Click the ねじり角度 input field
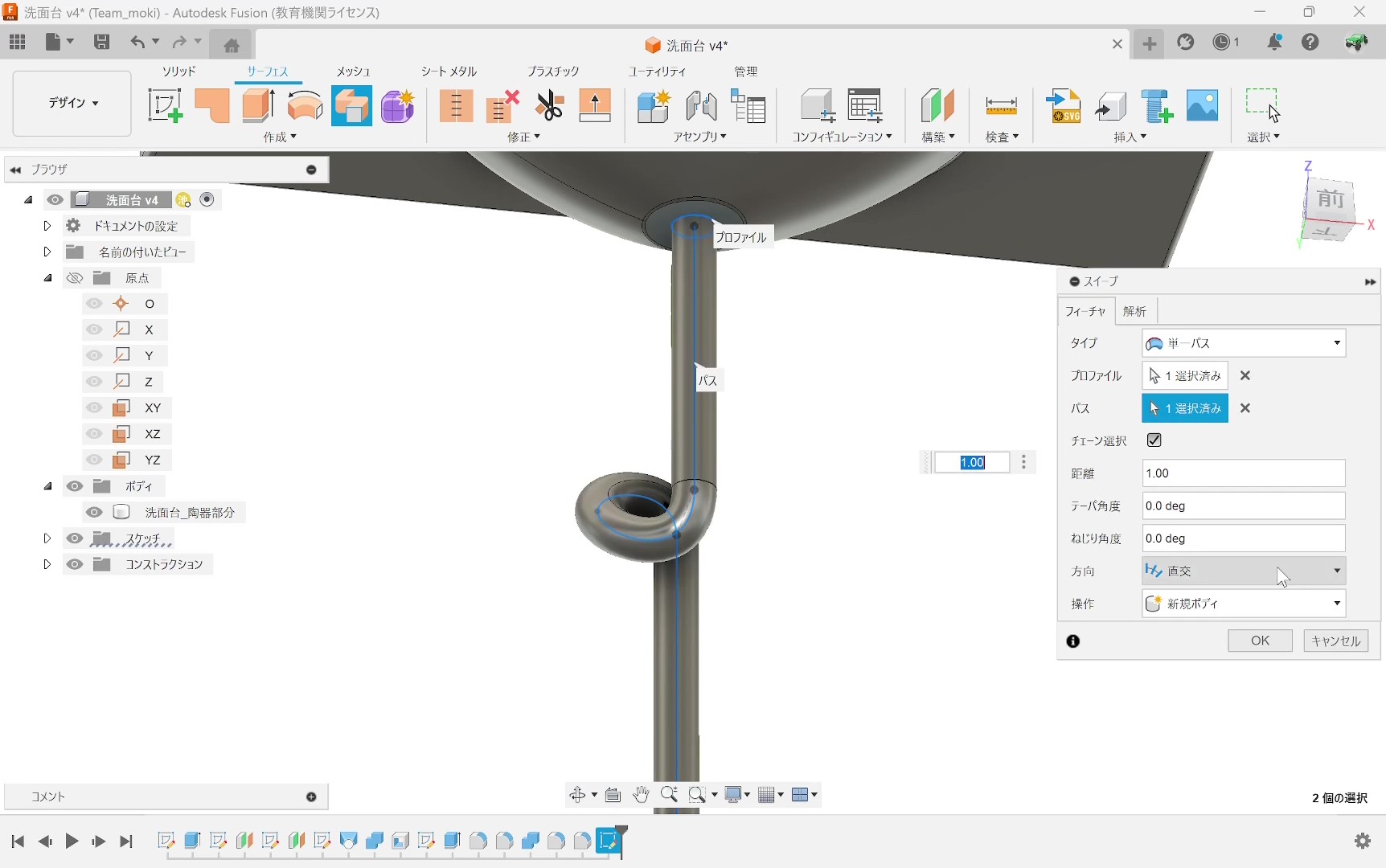Image resolution: width=1386 pixels, height=868 pixels. point(1244,538)
